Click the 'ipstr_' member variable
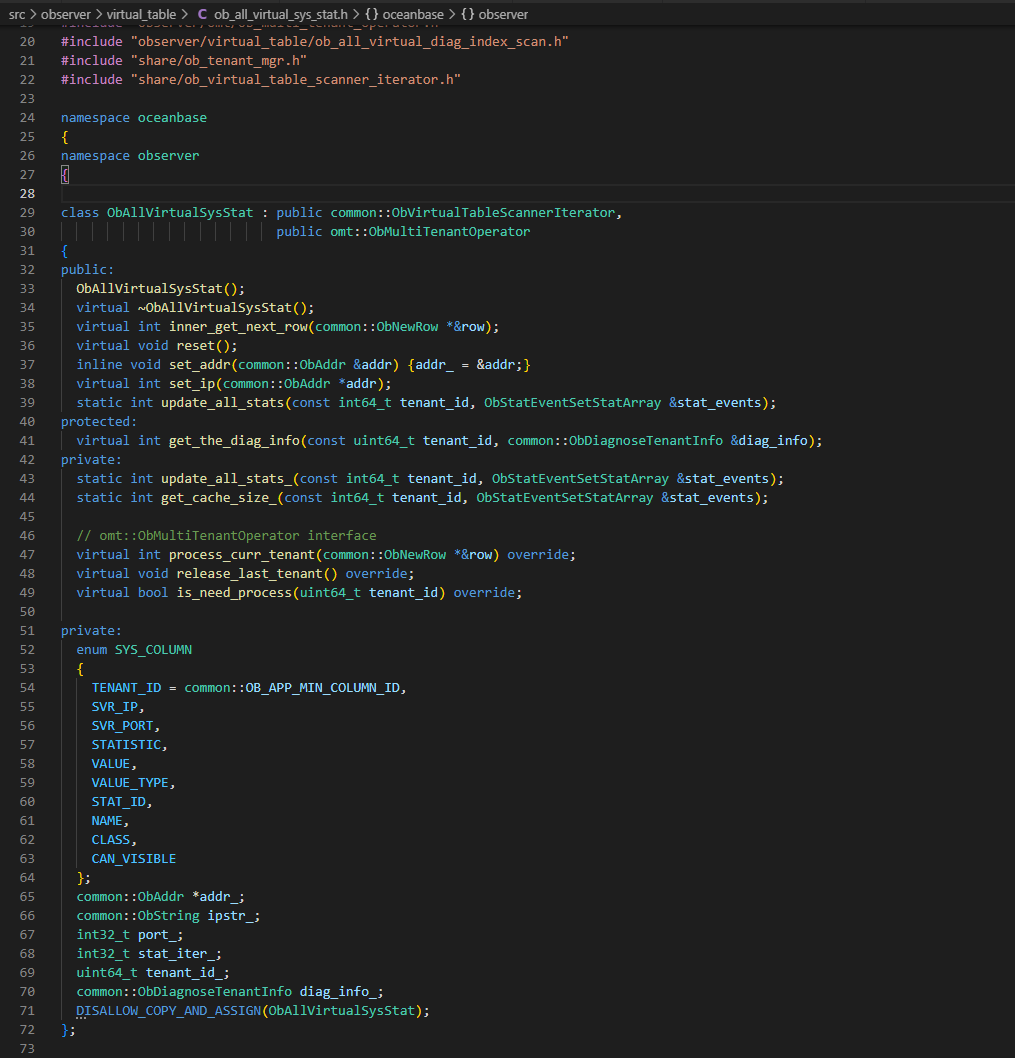The height and width of the screenshot is (1058, 1015). [x=230, y=916]
